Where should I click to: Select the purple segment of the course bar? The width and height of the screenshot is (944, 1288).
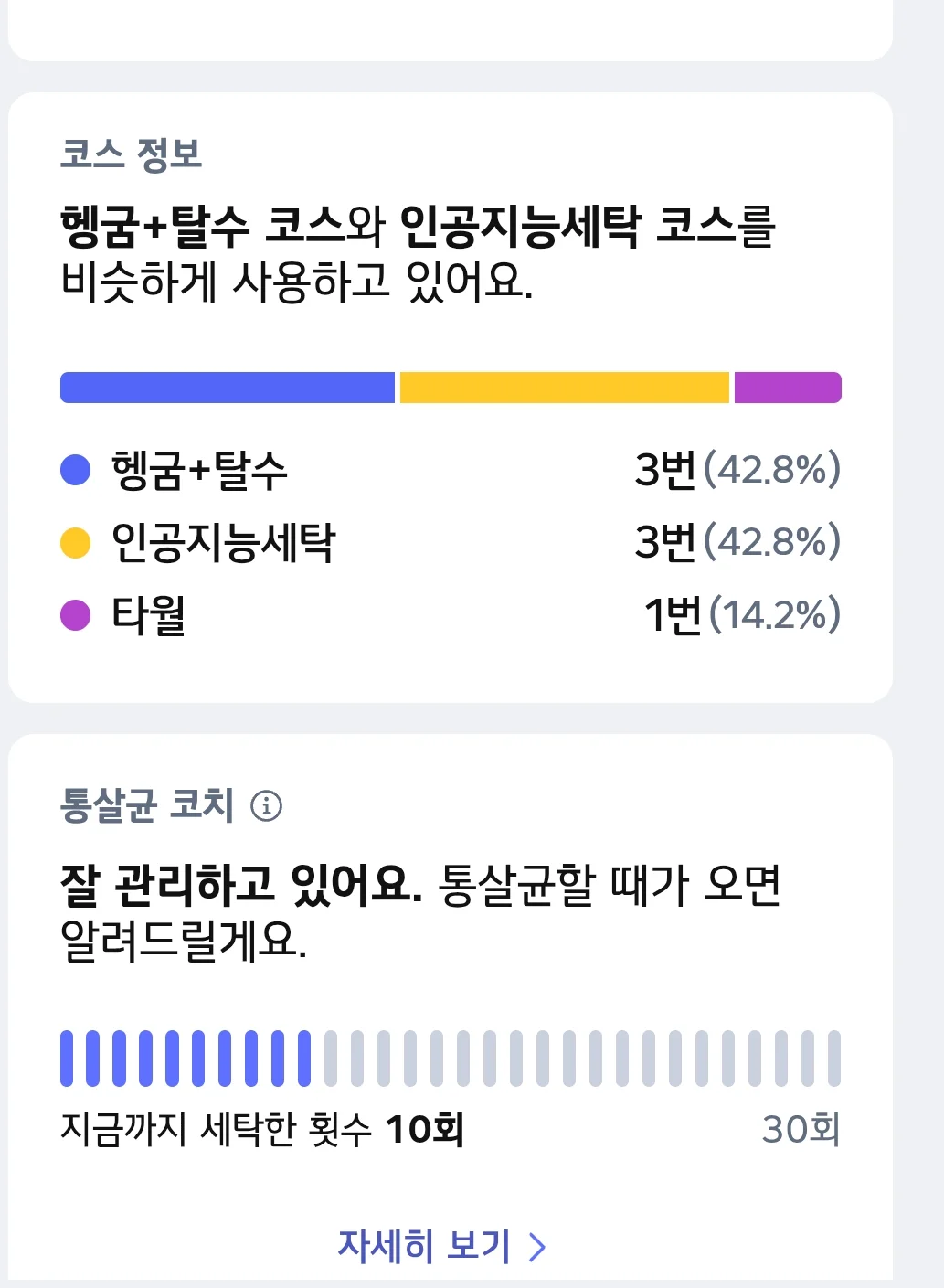tap(788, 388)
